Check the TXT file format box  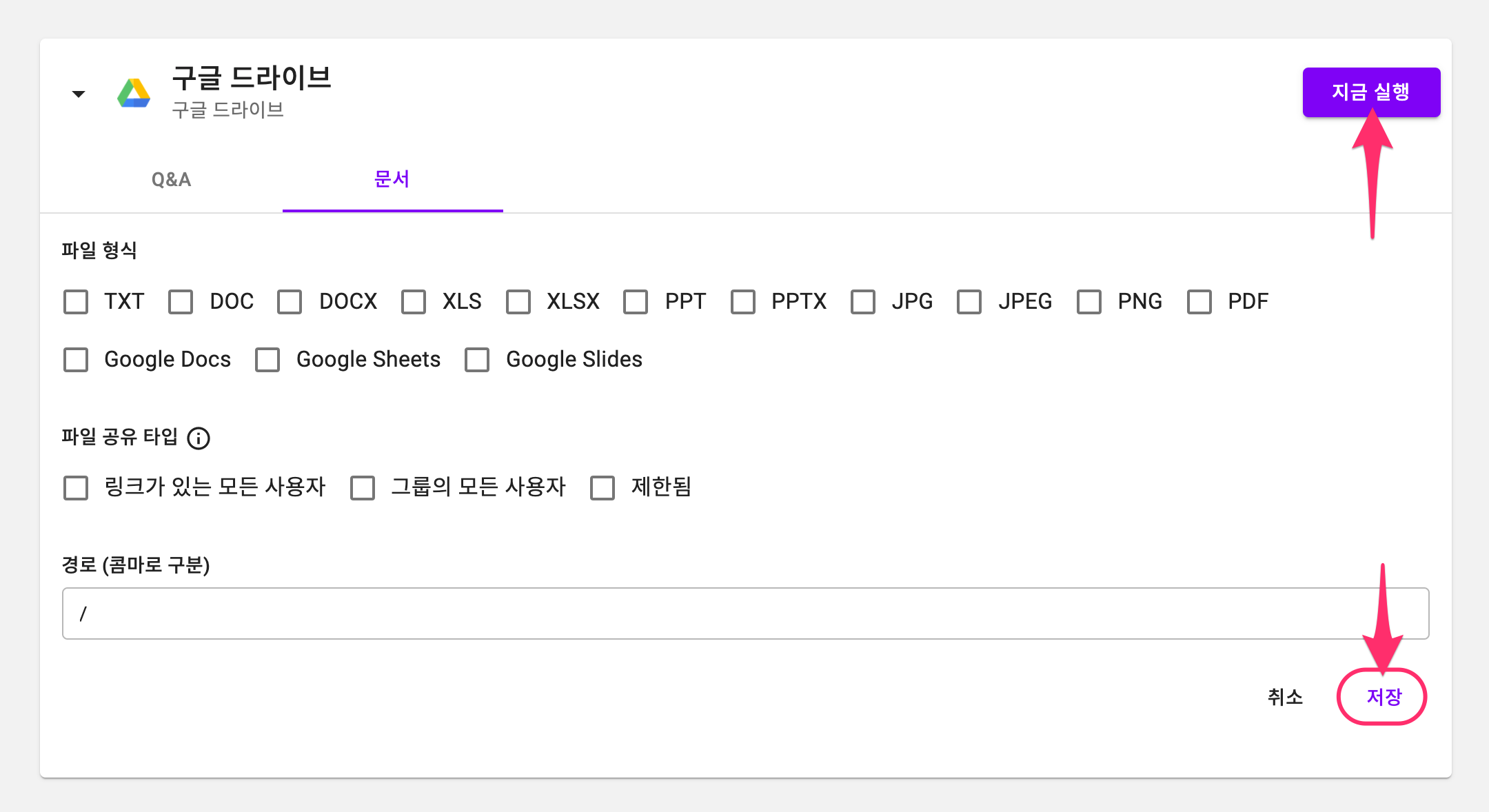tap(76, 302)
